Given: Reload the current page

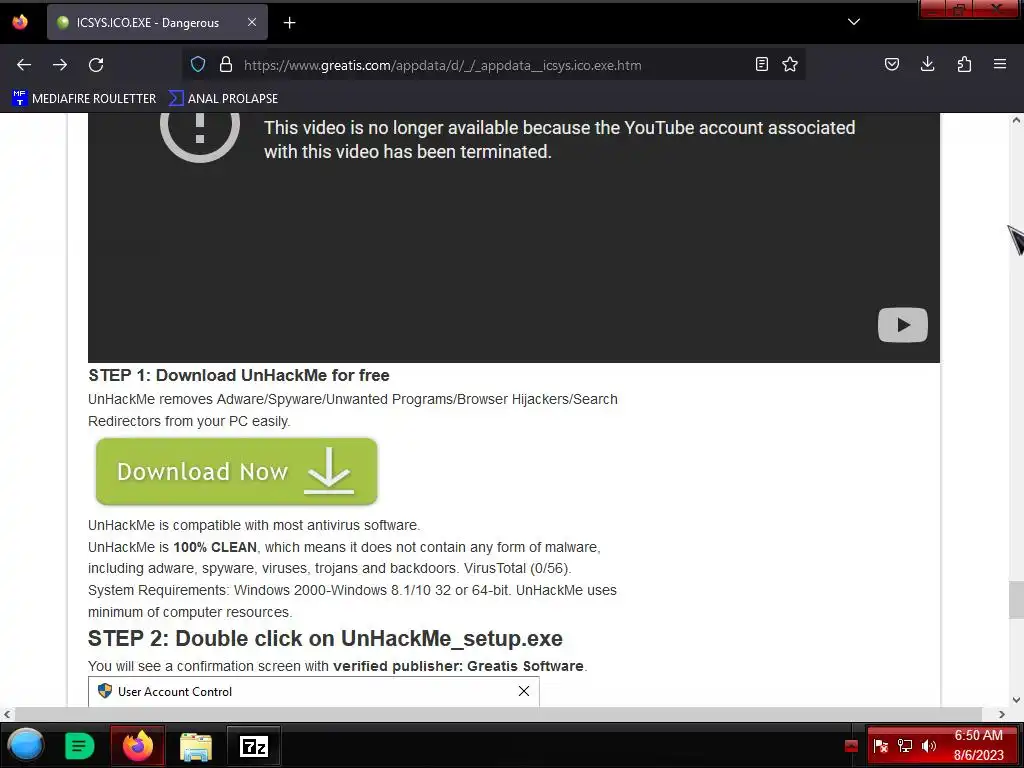Looking at the screenshot, I should click(96, 65).
